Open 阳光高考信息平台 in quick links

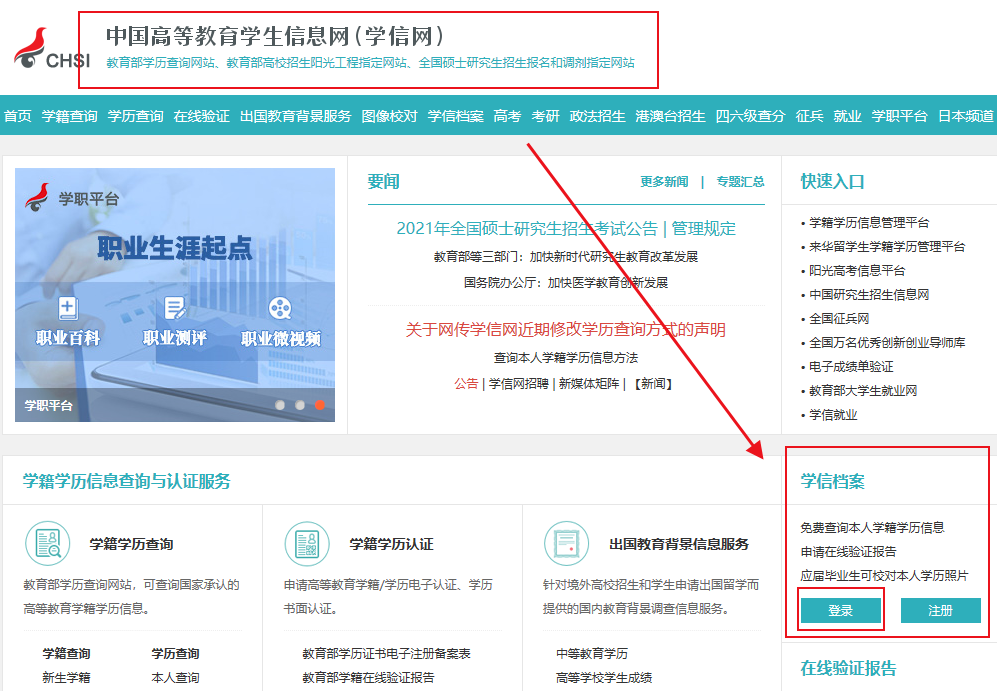point(857,271)
